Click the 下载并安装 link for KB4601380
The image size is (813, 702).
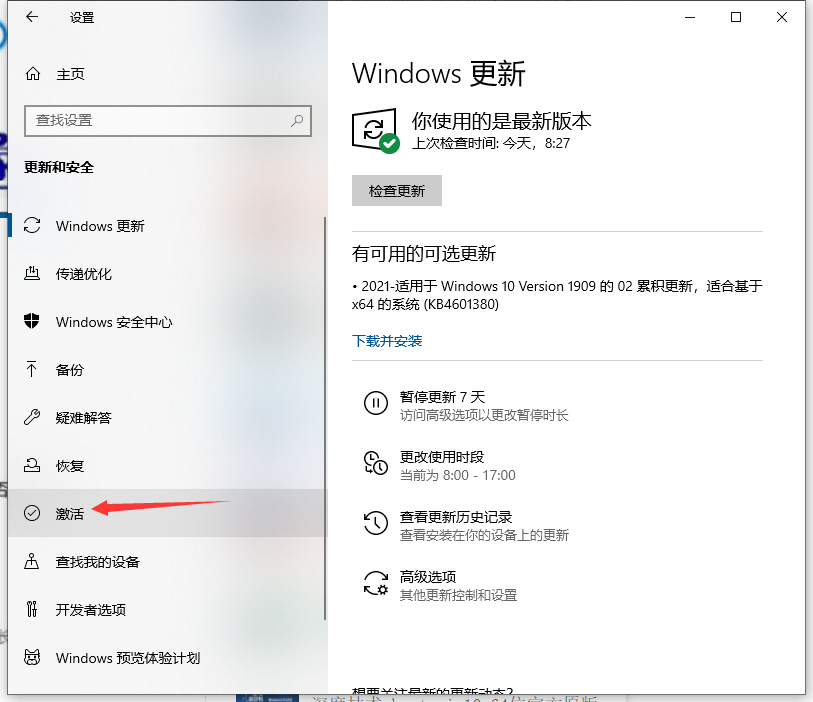[x=387, y=340]
